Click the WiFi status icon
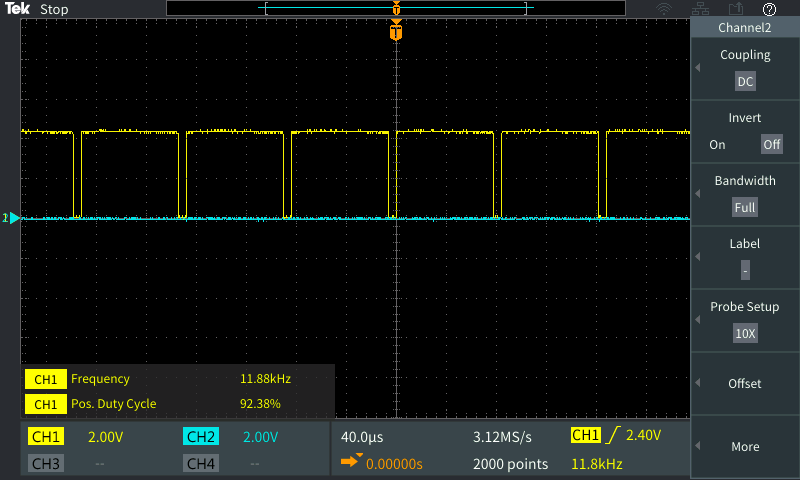This screenshot has height=480, width=800. coord(664,9)
